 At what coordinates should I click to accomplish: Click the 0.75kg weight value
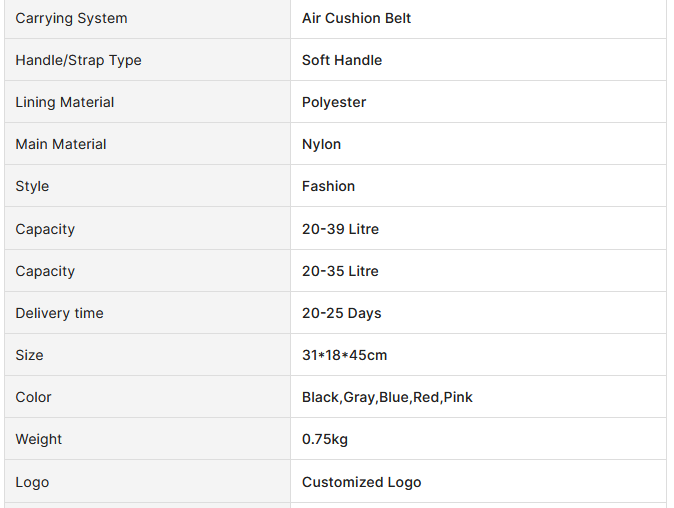click(325, 439)
